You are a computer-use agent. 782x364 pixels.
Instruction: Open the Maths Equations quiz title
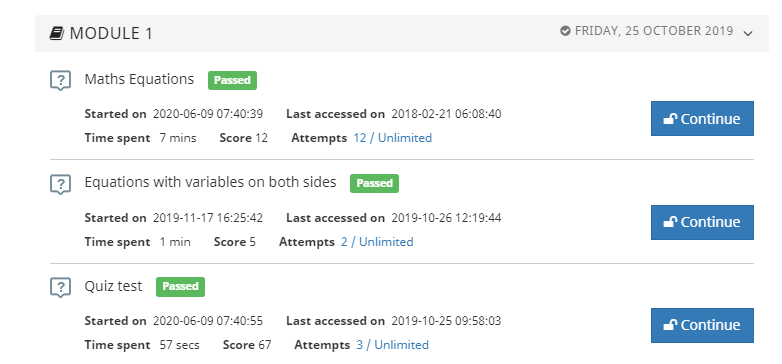pos(139,79)
